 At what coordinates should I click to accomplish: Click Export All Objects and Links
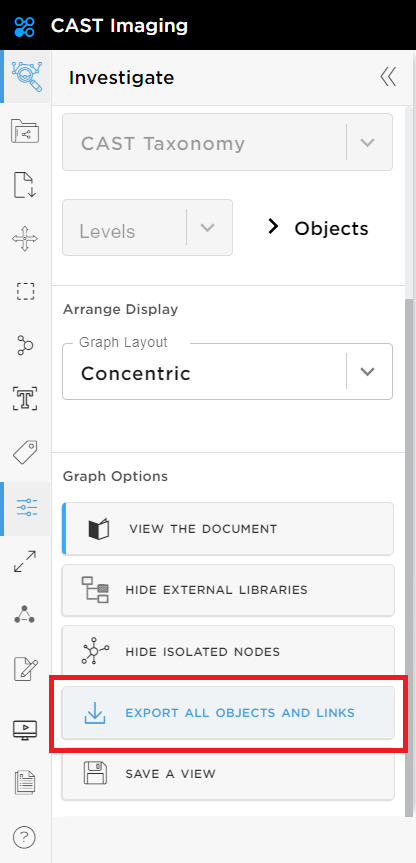(x=228, y=713)
